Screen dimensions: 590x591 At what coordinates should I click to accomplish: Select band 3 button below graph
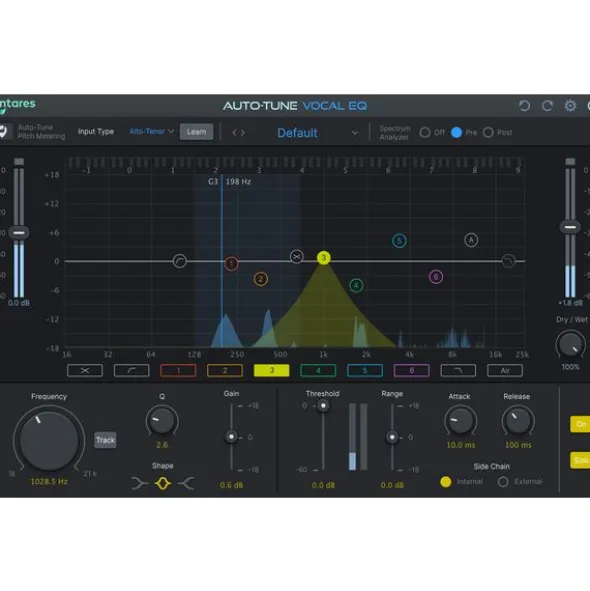click(271, 371)
